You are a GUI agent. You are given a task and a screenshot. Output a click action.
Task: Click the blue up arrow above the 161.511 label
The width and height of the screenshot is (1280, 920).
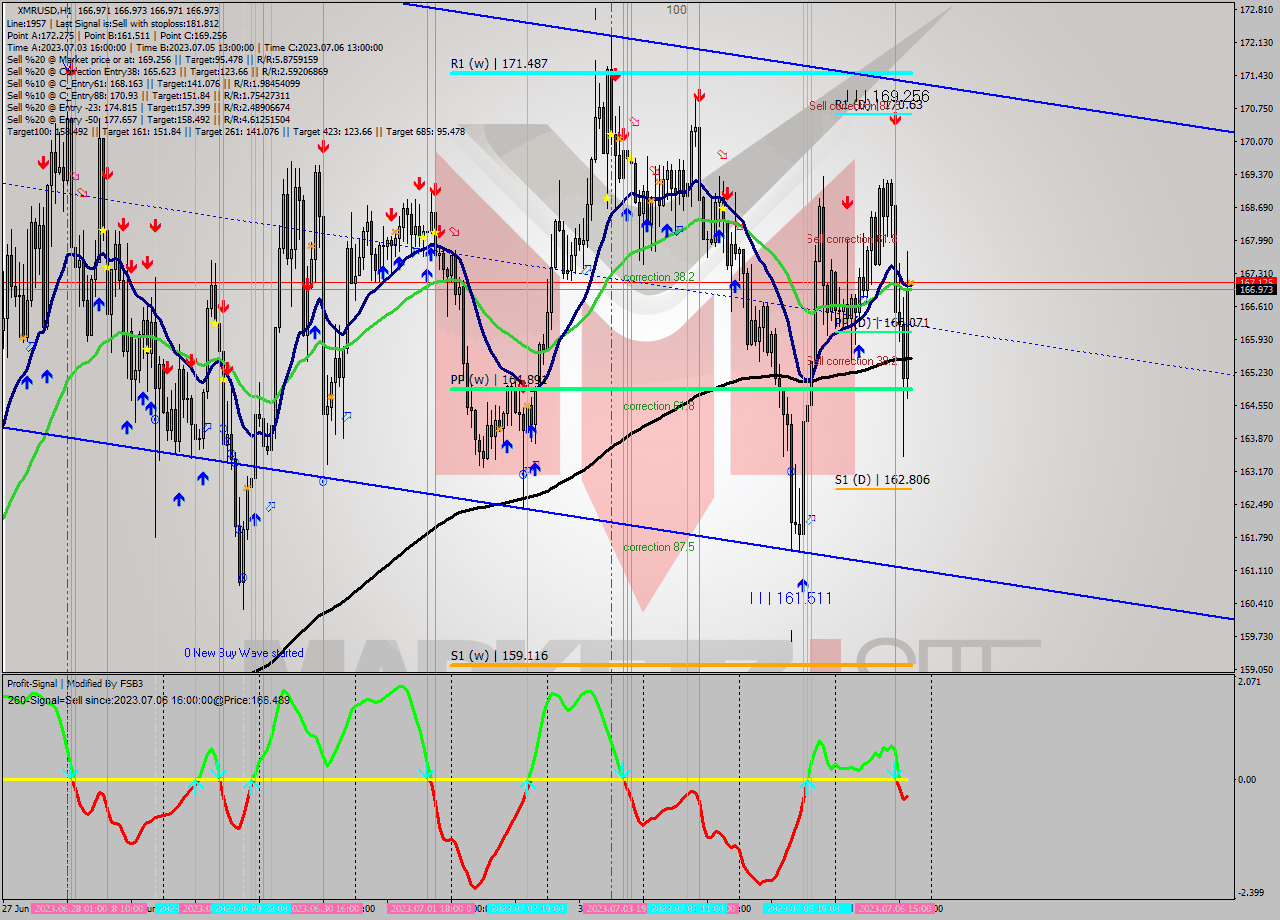[x=802, y=583]
